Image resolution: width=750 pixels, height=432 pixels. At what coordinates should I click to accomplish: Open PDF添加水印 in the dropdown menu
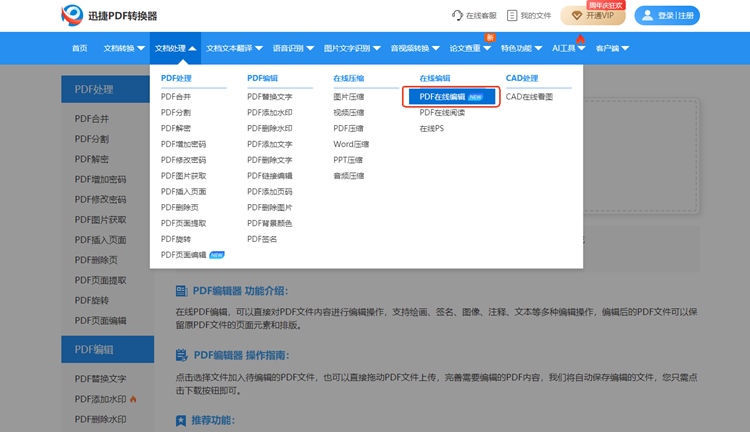point(269,112)
